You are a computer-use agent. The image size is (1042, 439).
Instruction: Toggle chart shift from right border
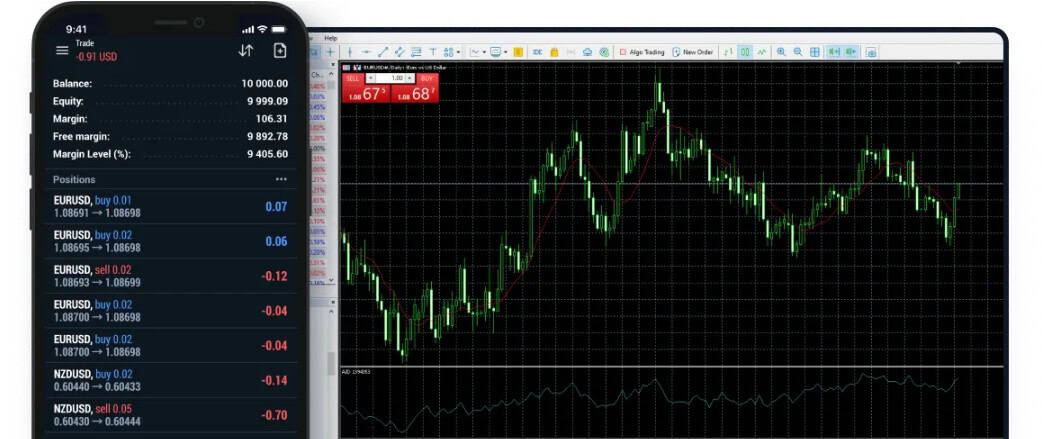tap(851, 52)
